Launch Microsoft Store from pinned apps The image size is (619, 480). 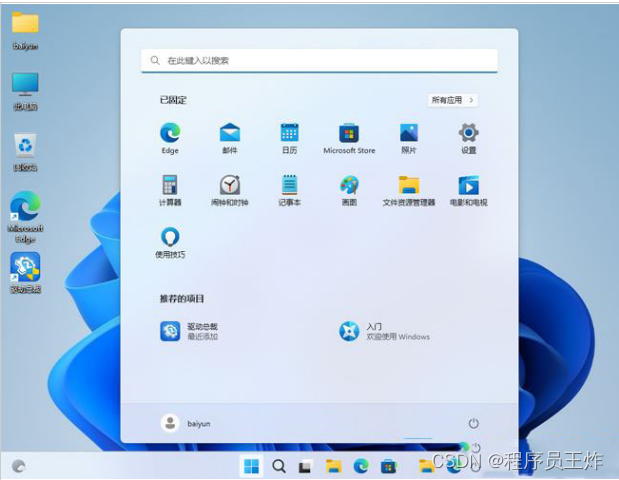pyautogui.click(x=349, y=139)
